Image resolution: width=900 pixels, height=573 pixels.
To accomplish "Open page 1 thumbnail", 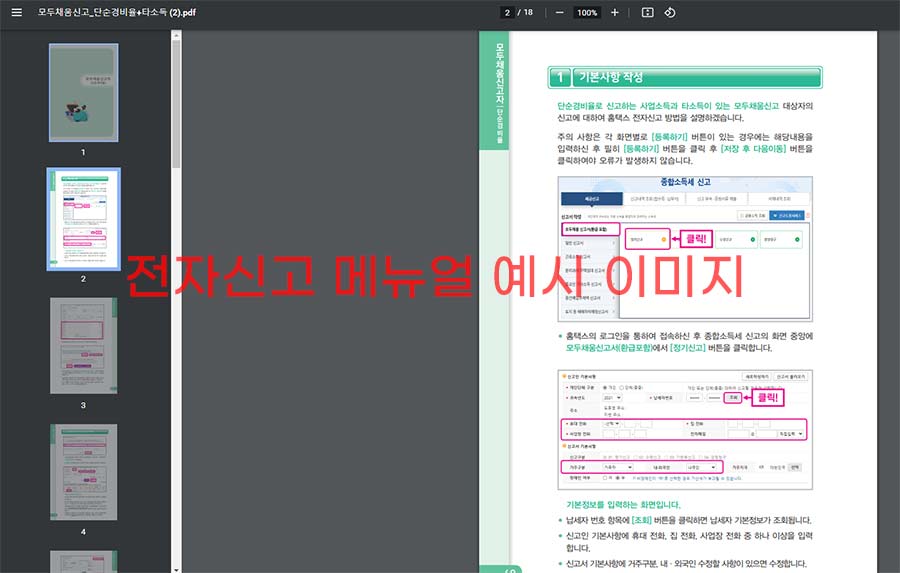I will [84, 93].
